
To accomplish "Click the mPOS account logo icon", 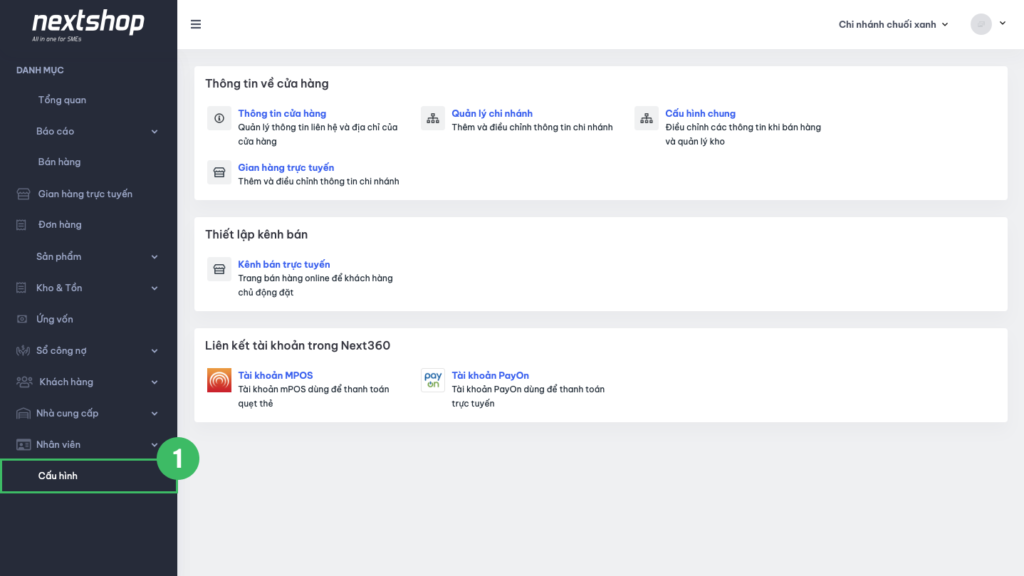I will 219,380.
